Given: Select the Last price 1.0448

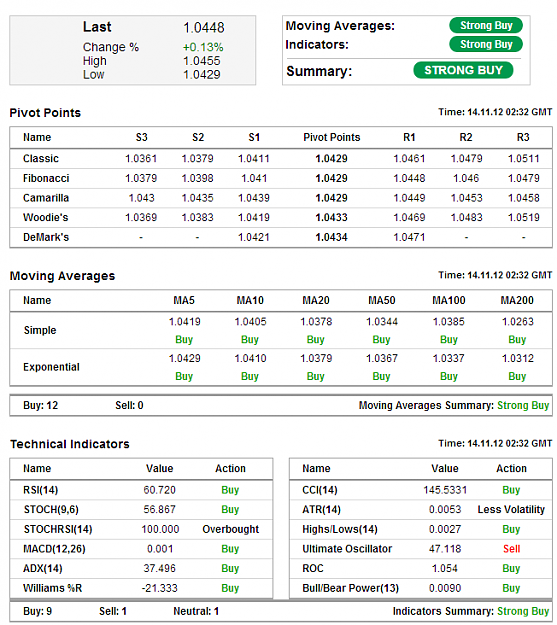Looking at the screenshot, I should (x=204, y=28).
